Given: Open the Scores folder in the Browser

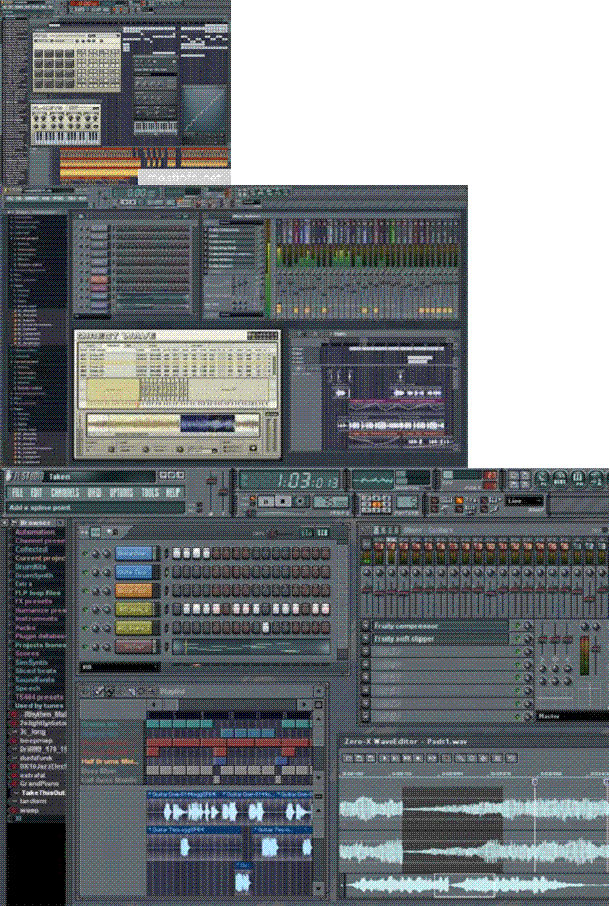Looking at the screenshot, I should pos(27,653).
